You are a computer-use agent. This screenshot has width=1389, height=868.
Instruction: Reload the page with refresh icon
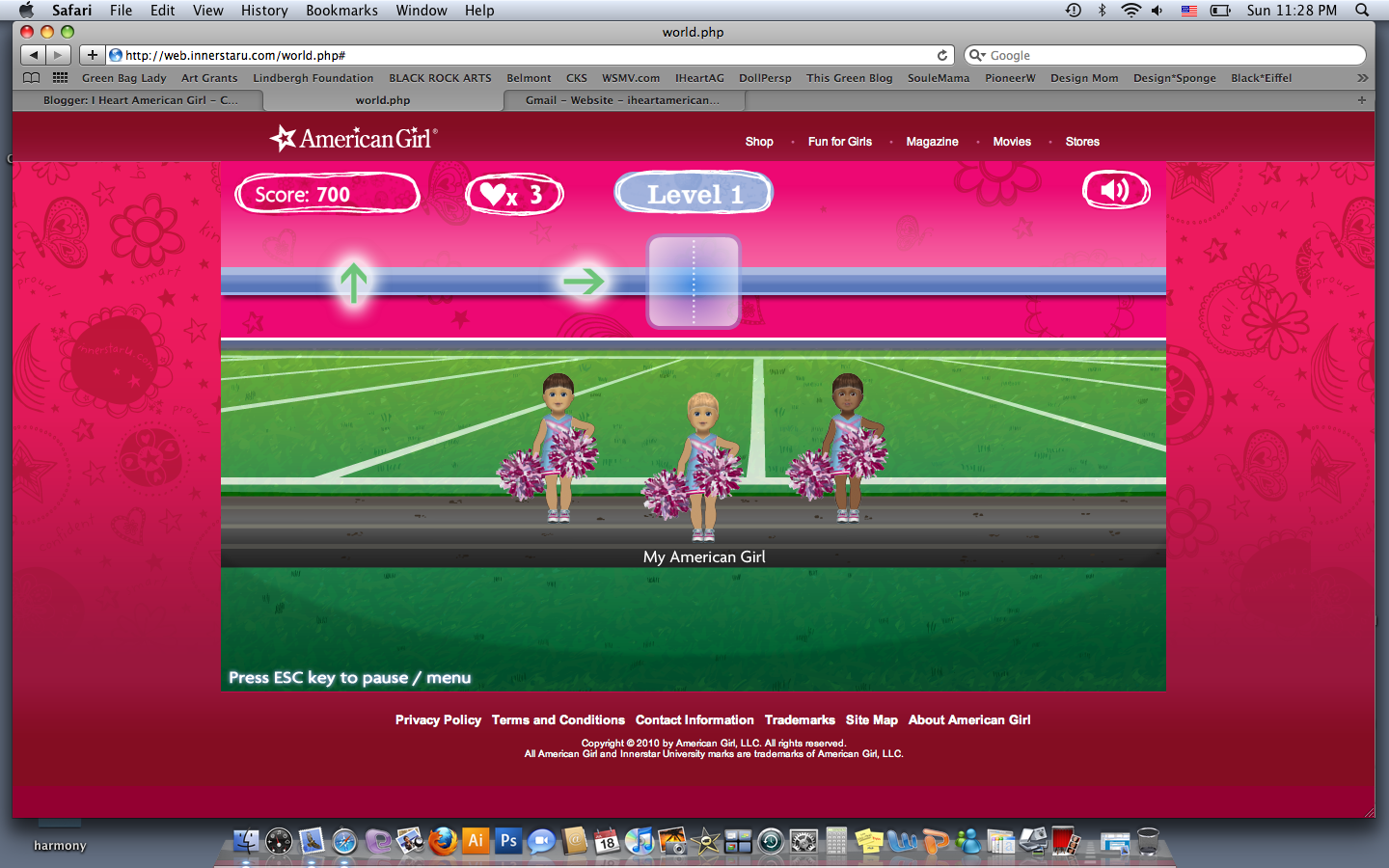[x=942, y=55]
